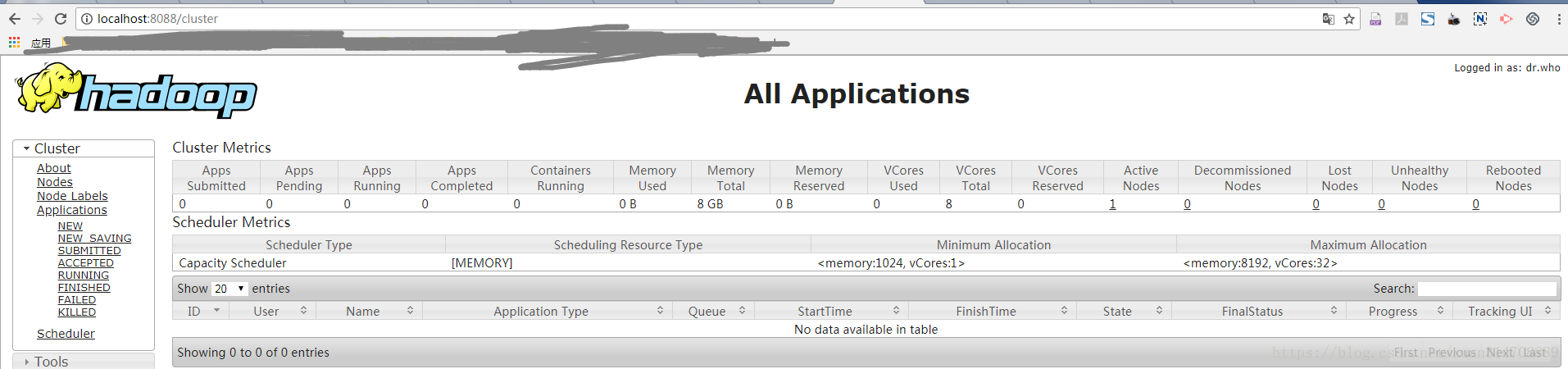Sort table by the Progress column
Screen dimensions: 1568x369
pos(1399,311)
